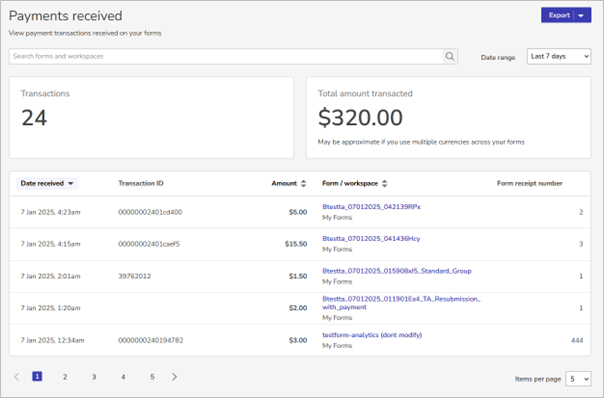Click the date 7 Jan 2025, 1:20am
The image size is (604, 398).
(x=50, y=308)
